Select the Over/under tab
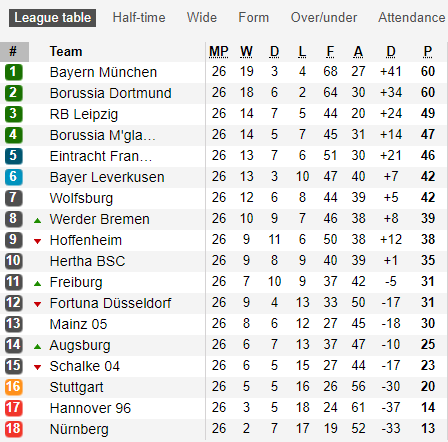The height and width of the screenshot is (442, 448). coord(324,18)
